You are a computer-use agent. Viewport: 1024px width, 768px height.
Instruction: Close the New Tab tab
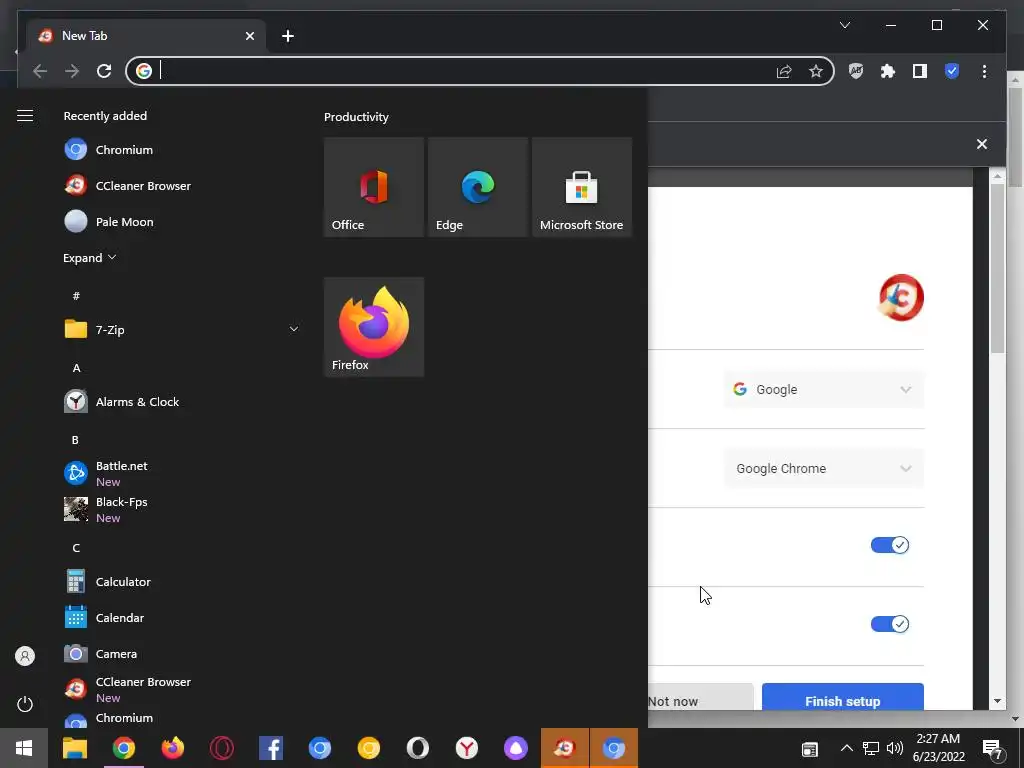(249, 36)
